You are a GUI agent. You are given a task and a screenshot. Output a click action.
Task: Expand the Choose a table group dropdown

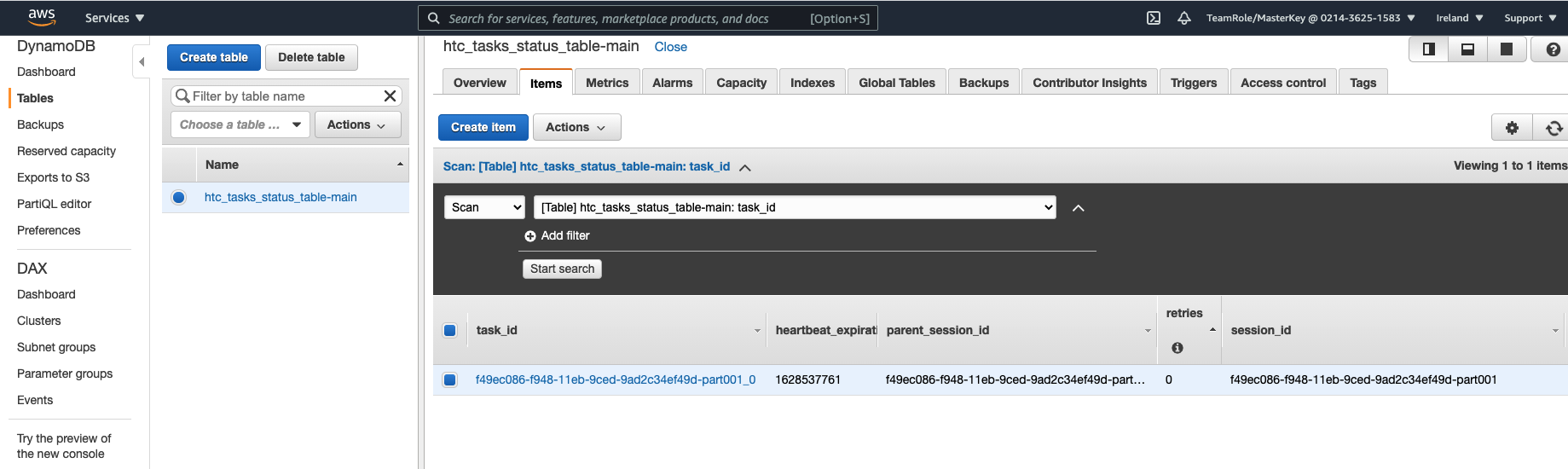[x=240, y=124]
